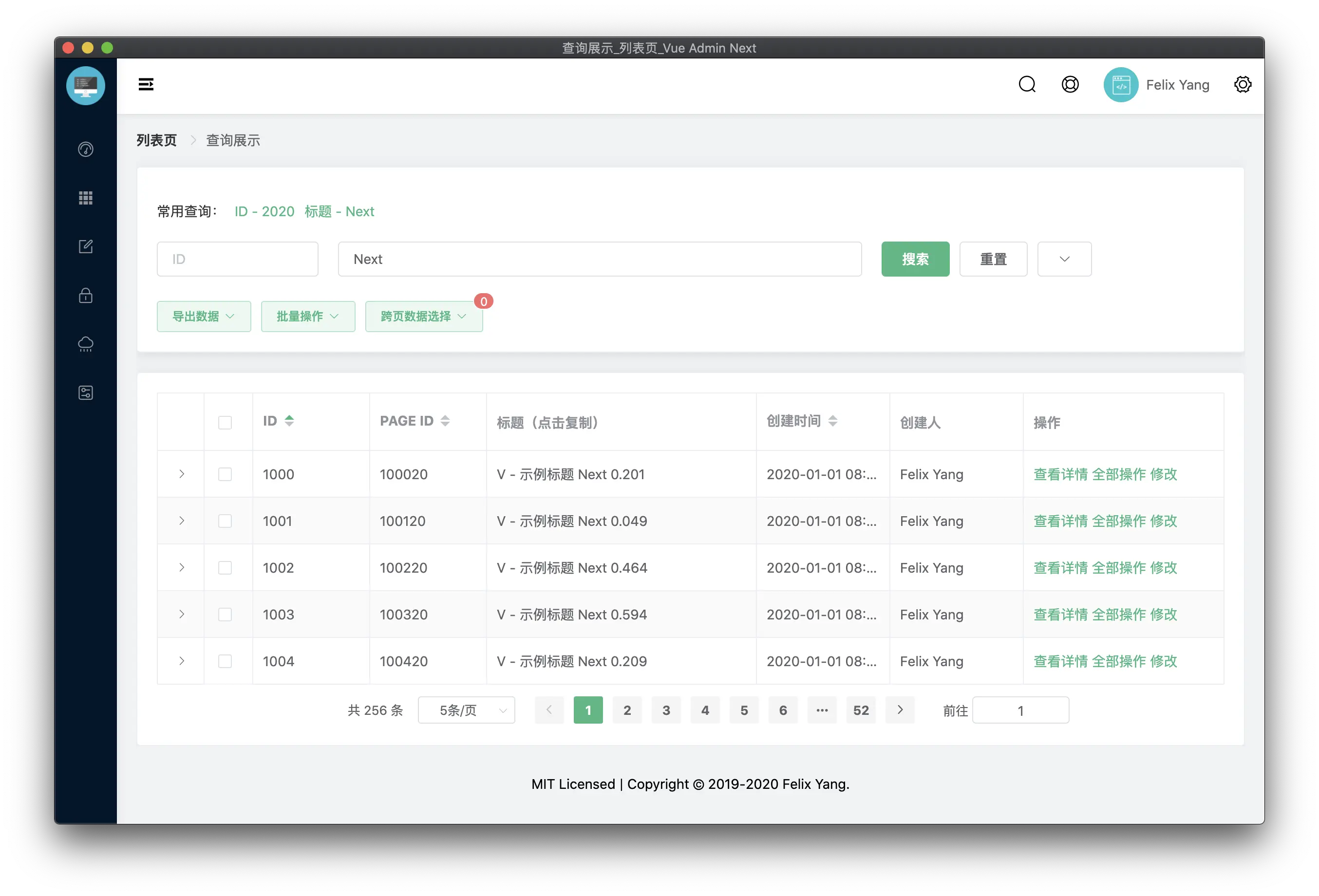Click the ID search input field
The height and width of the screenshot is (896, 1319).
tap(237, 260)
